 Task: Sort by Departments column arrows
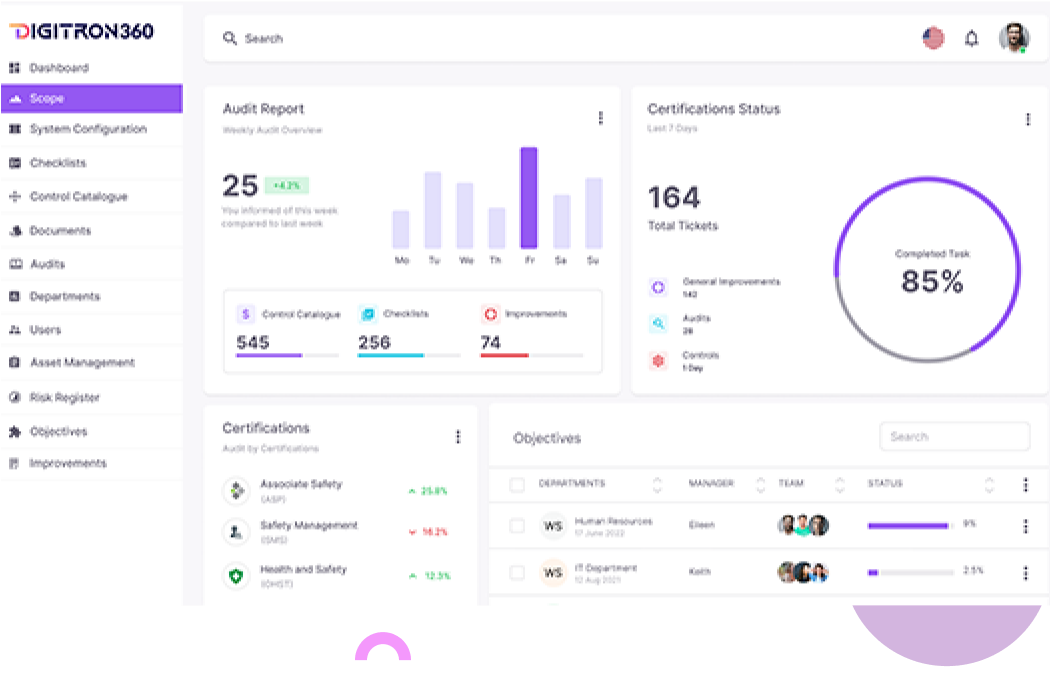(x=657, y=485)
